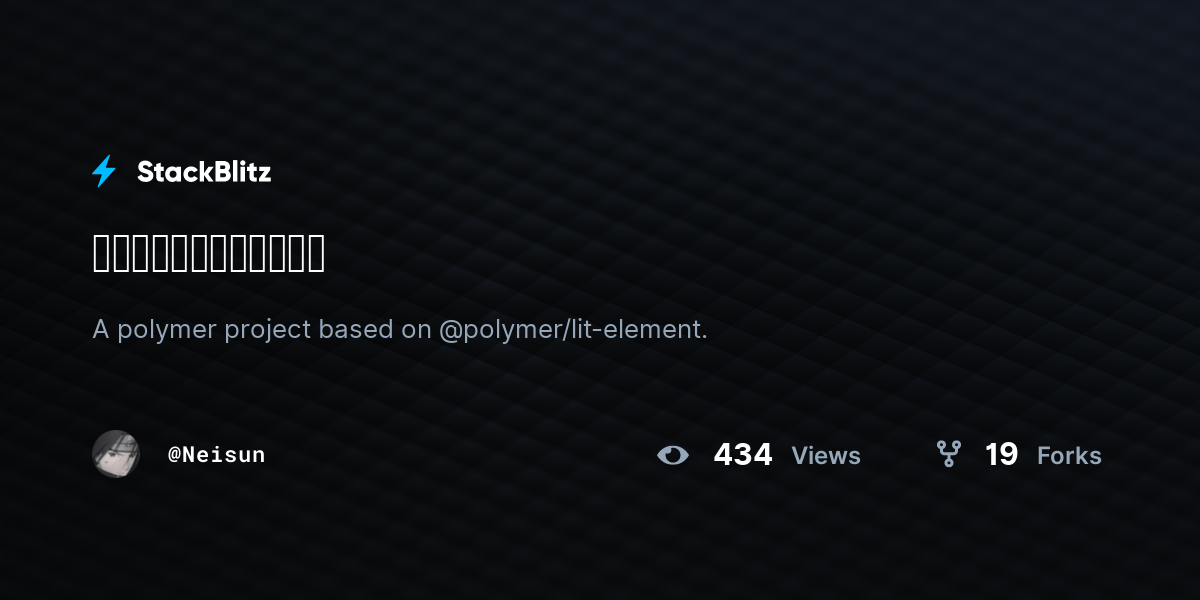Open the Neisun user avatar
Screen dimensions: 1200x600
coord(116,454)
